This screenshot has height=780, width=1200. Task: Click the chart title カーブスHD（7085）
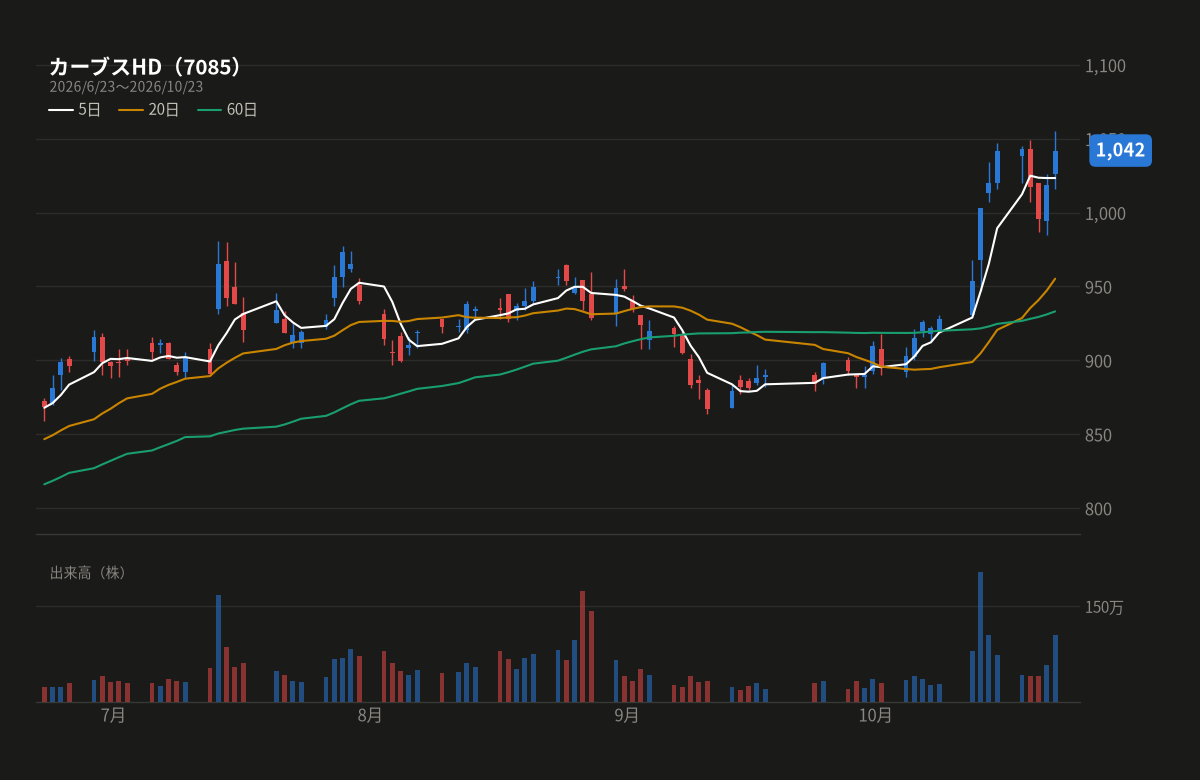click(x=146, y=67)
